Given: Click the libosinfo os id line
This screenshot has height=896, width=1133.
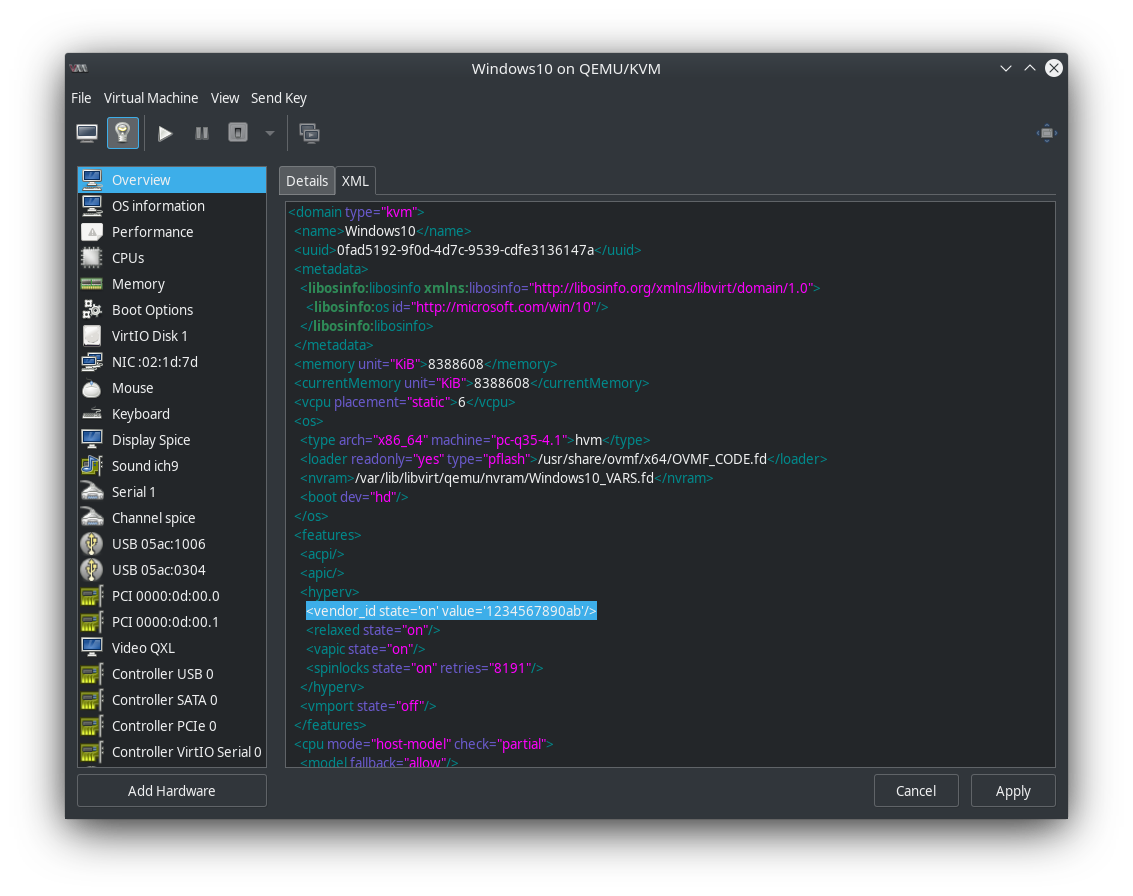Looking at the screenshot, I should [457, 307].
